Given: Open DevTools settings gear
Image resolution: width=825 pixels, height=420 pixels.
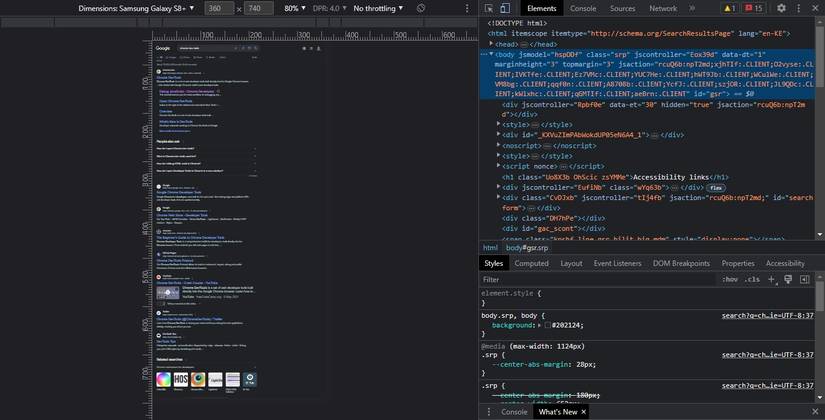Looking at the screenshot, I should click(781, 8).
